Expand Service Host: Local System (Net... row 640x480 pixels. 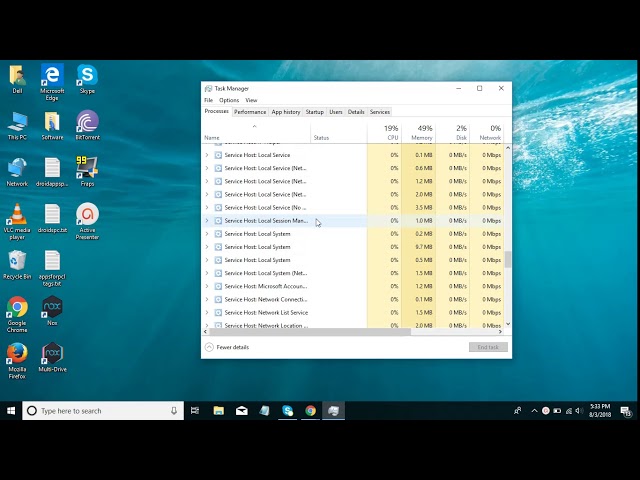tap(207, 273)
